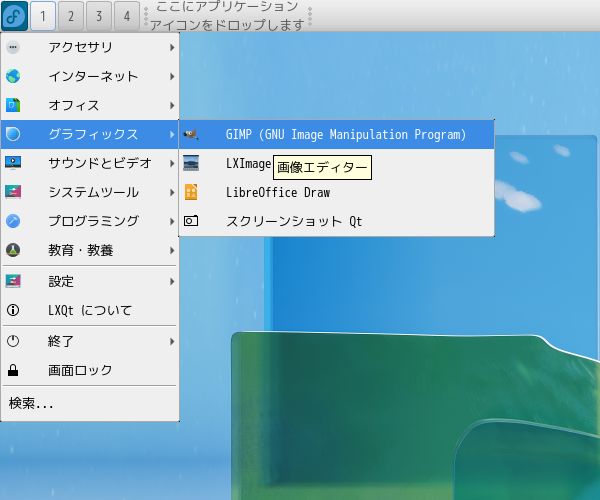Switch to workspace 3
Image resolution: width=600 pixels, height=500 pixels.
click(99, 16)
